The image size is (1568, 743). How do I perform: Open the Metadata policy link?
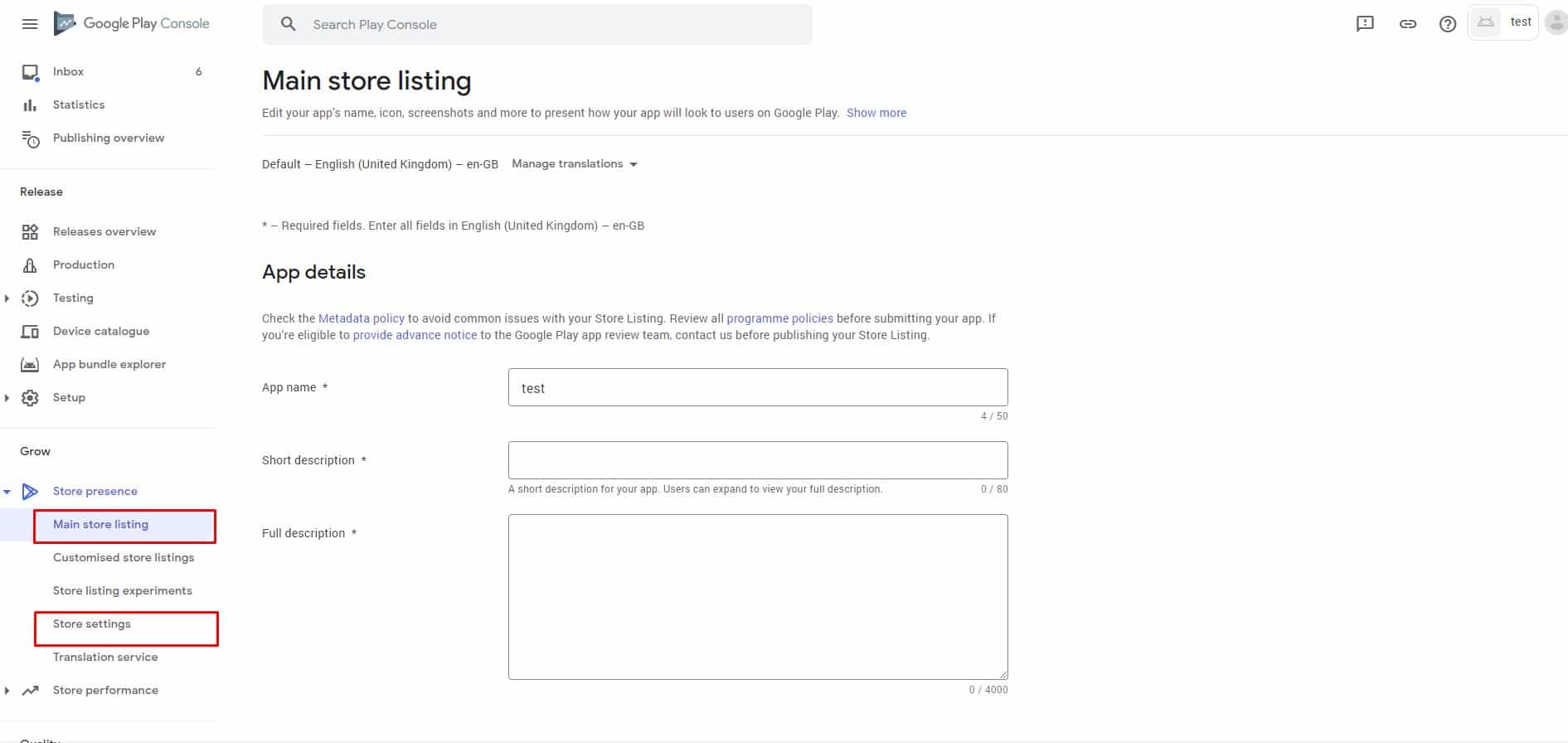coord(362,318)
